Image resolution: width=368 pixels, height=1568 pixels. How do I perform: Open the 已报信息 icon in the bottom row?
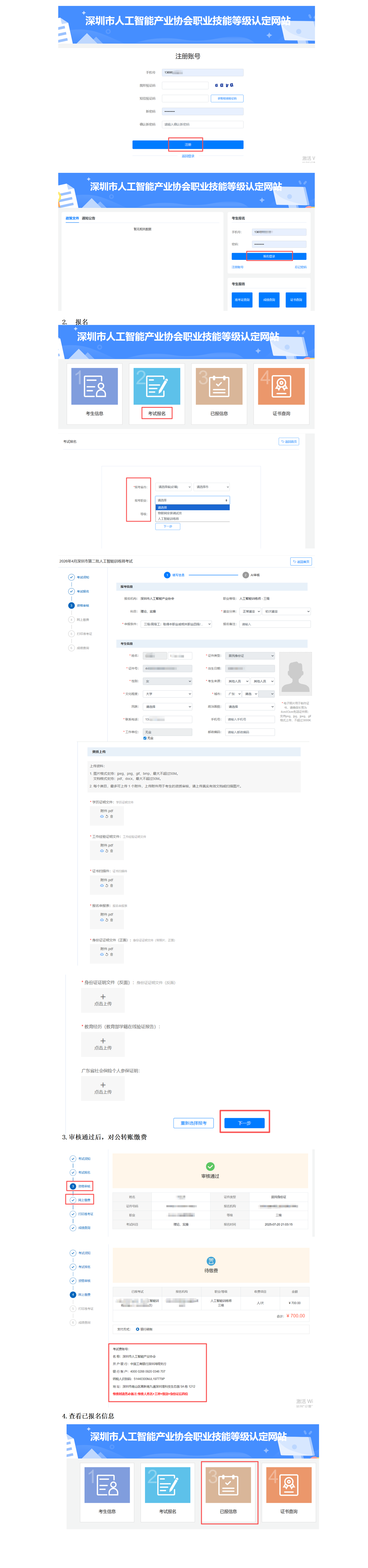coord(228,1484)
